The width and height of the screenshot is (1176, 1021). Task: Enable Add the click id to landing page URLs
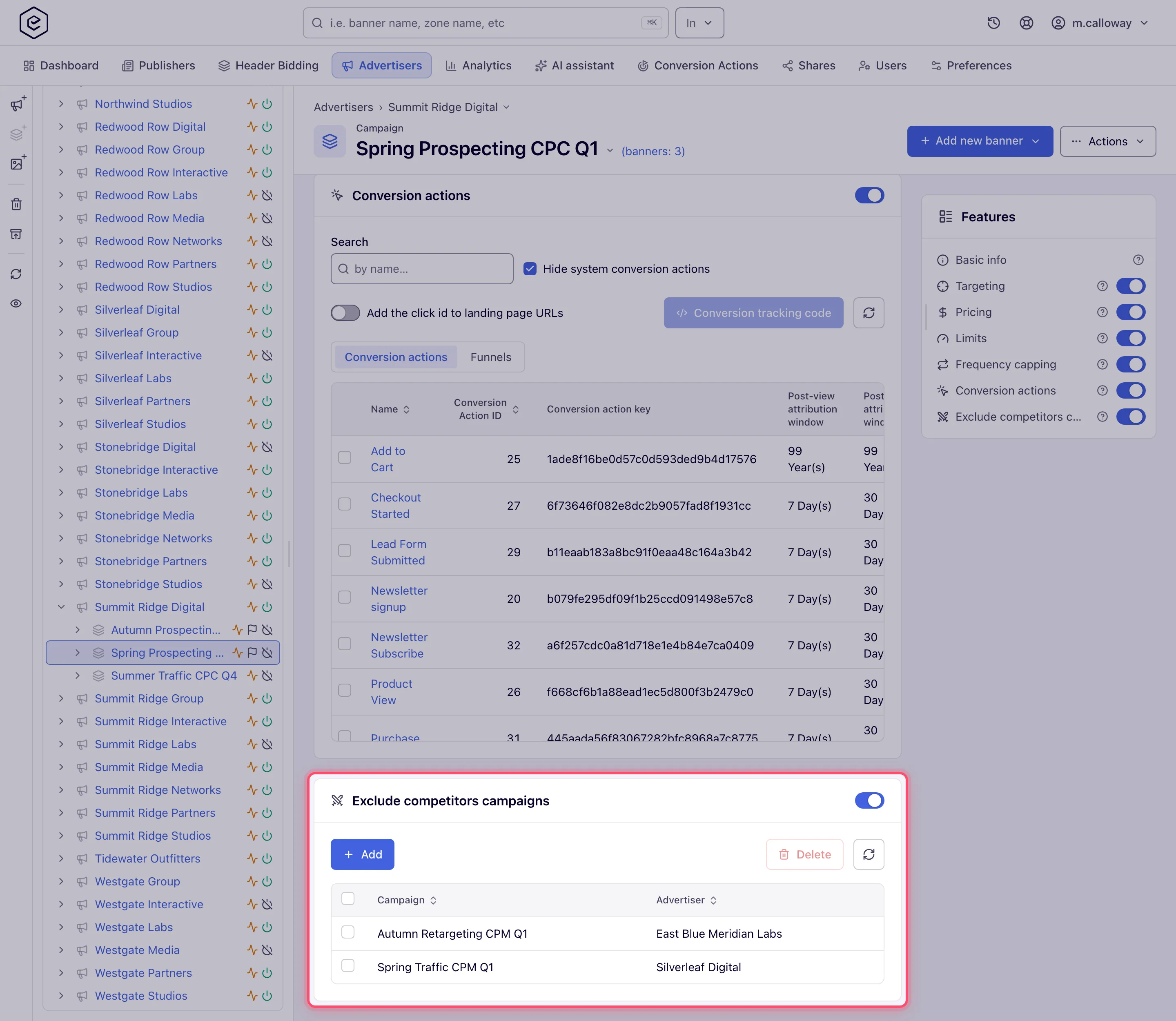pos(345,313)
